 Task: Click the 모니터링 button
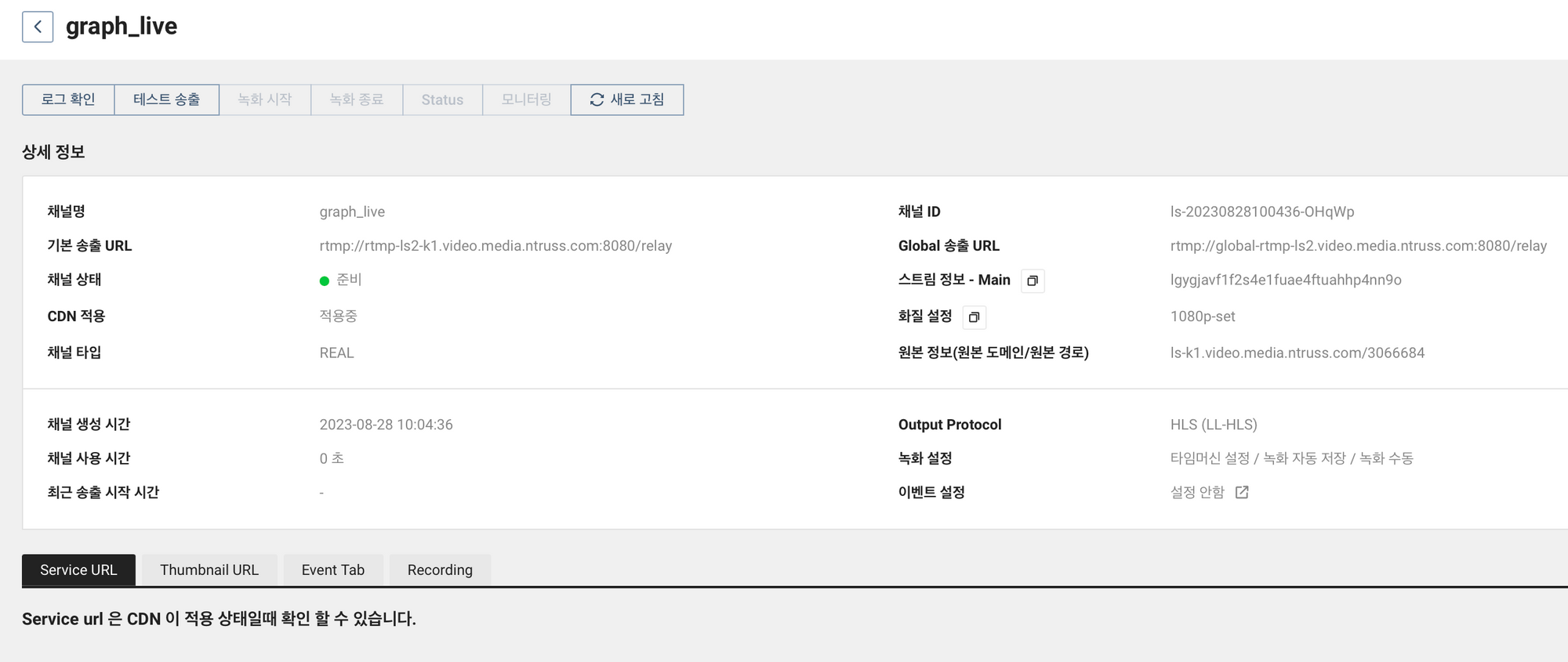pyautogui.click(x=527, y=99)
